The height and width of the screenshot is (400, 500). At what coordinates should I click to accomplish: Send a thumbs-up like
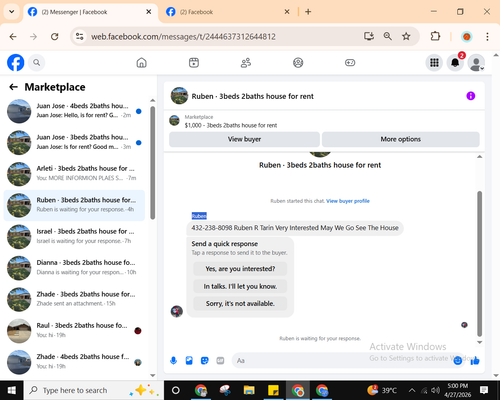[x=475, y=360]
